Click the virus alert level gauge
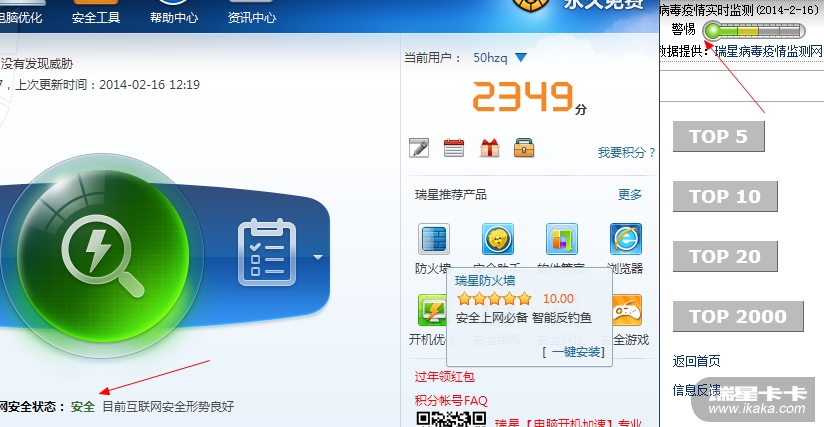Image resolution: width=824 pixels, height=427 pixels. [754, 31]
